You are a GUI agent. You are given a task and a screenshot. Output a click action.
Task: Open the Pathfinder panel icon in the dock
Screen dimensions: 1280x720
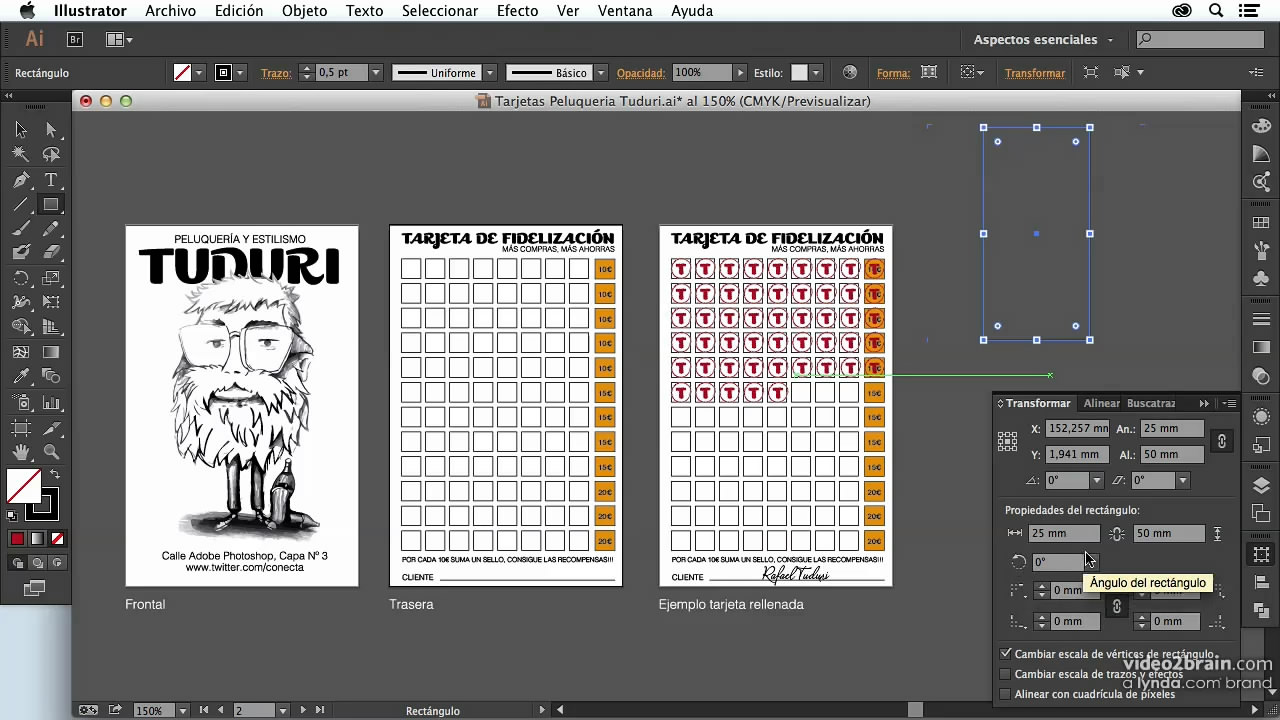pos(1262,611)
